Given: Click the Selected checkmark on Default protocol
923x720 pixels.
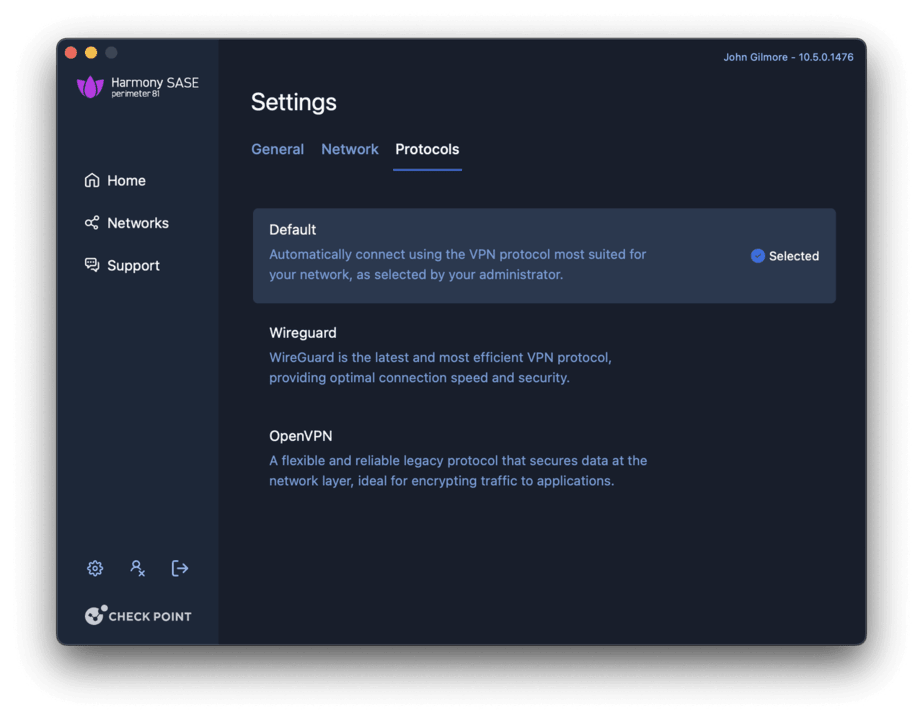Looking at the screenshot, I should tap(758, 256).
